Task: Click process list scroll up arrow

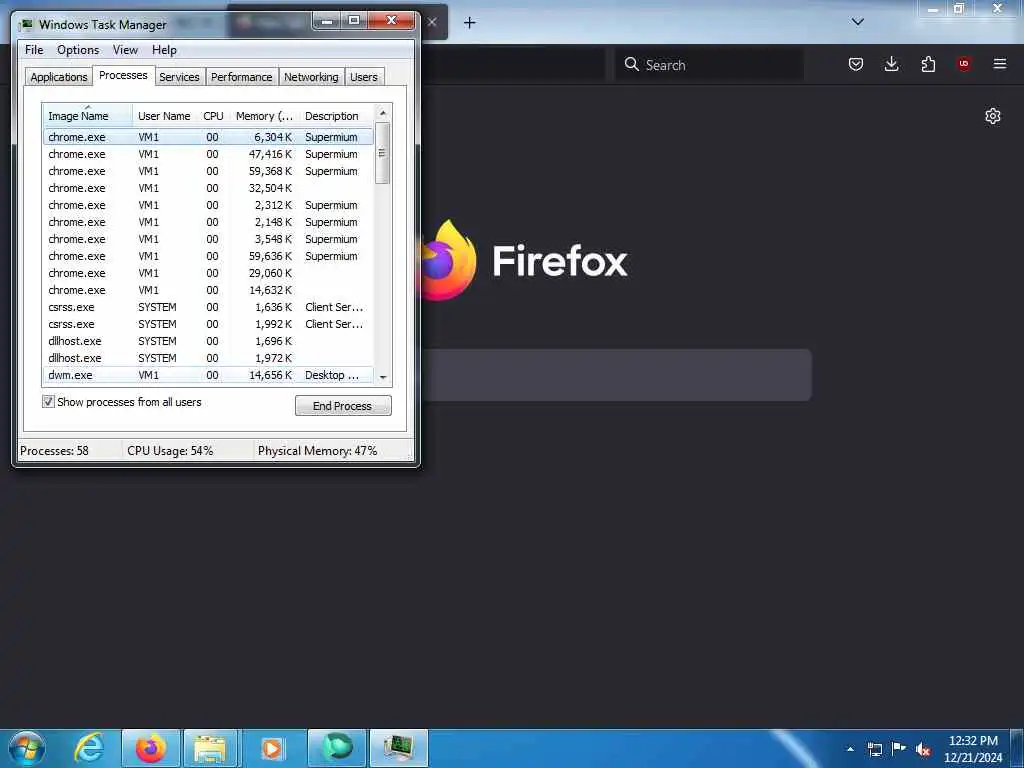Action: pos(383,113)
